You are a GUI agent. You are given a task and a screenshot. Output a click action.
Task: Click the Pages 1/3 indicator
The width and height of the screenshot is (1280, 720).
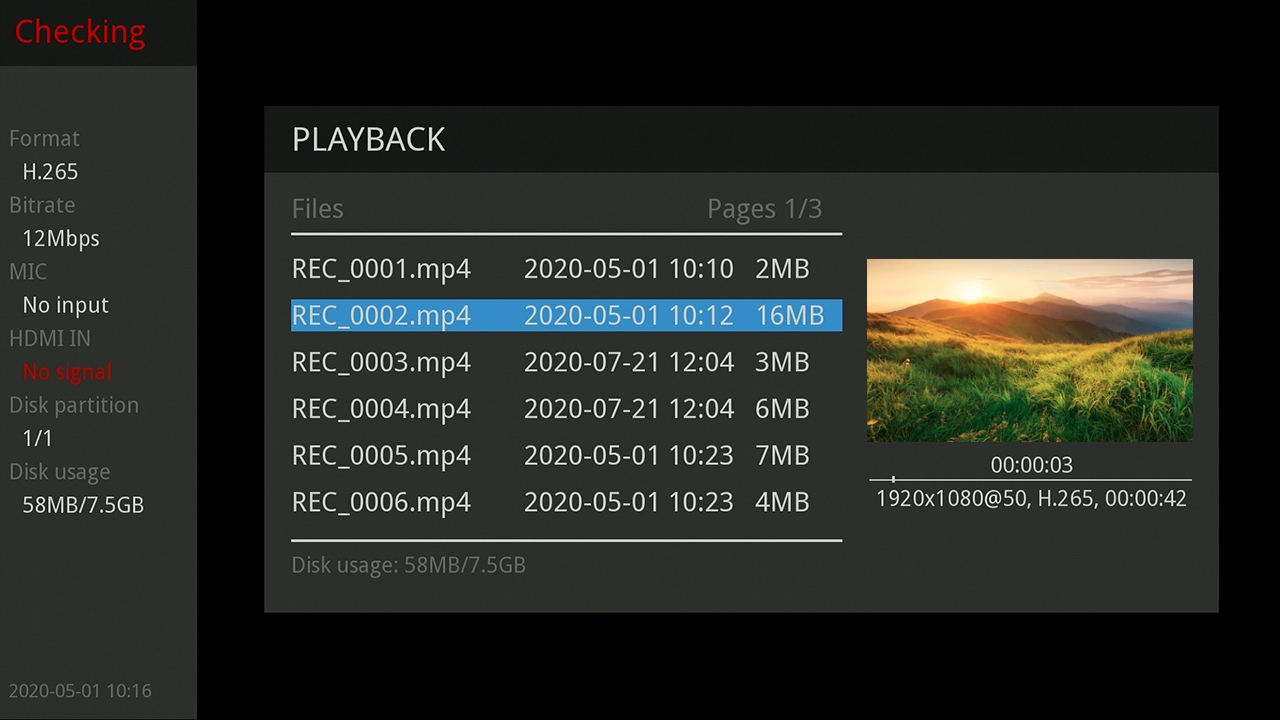pyautogui.click(x=764, y=209)
